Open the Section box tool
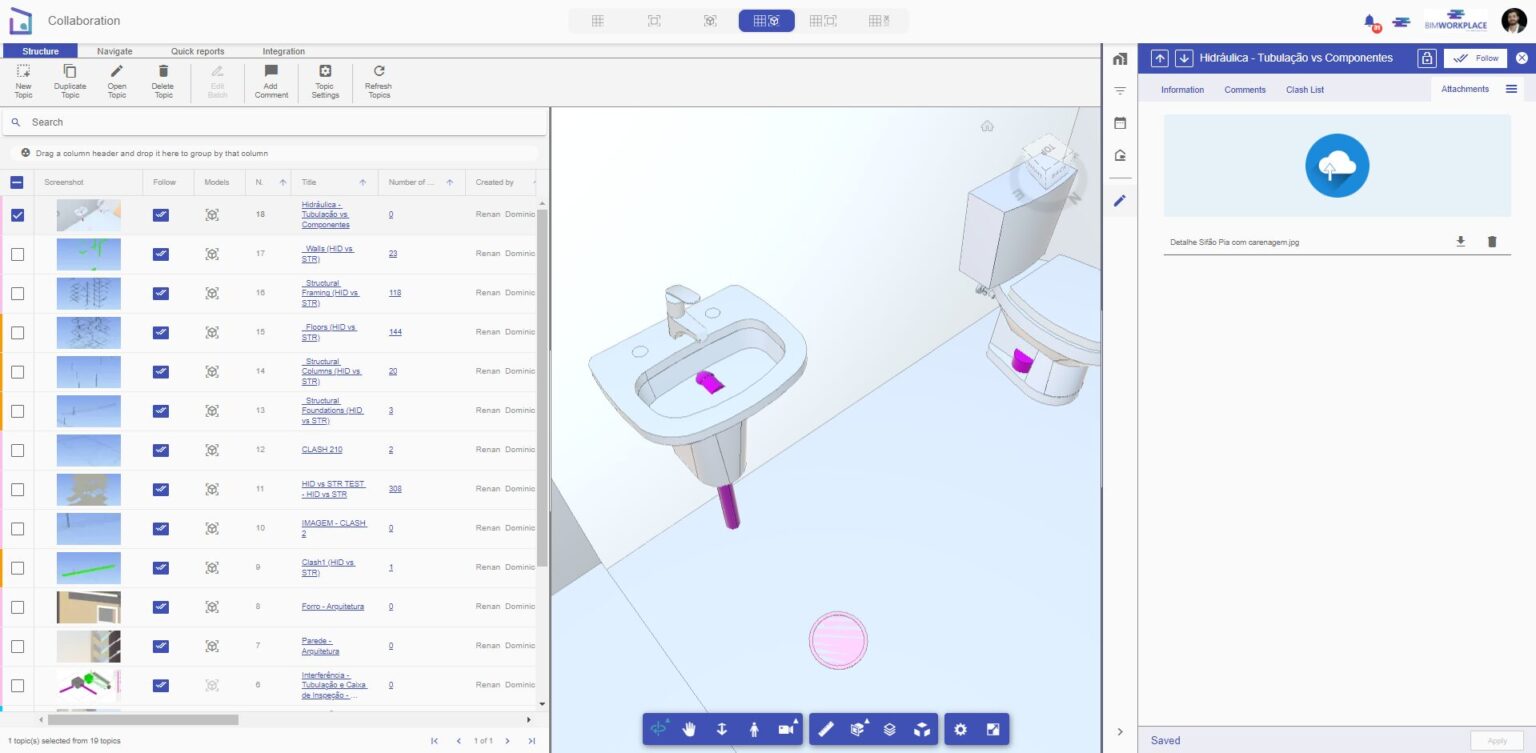This screenshot has height=753, width=1536. 857,729
